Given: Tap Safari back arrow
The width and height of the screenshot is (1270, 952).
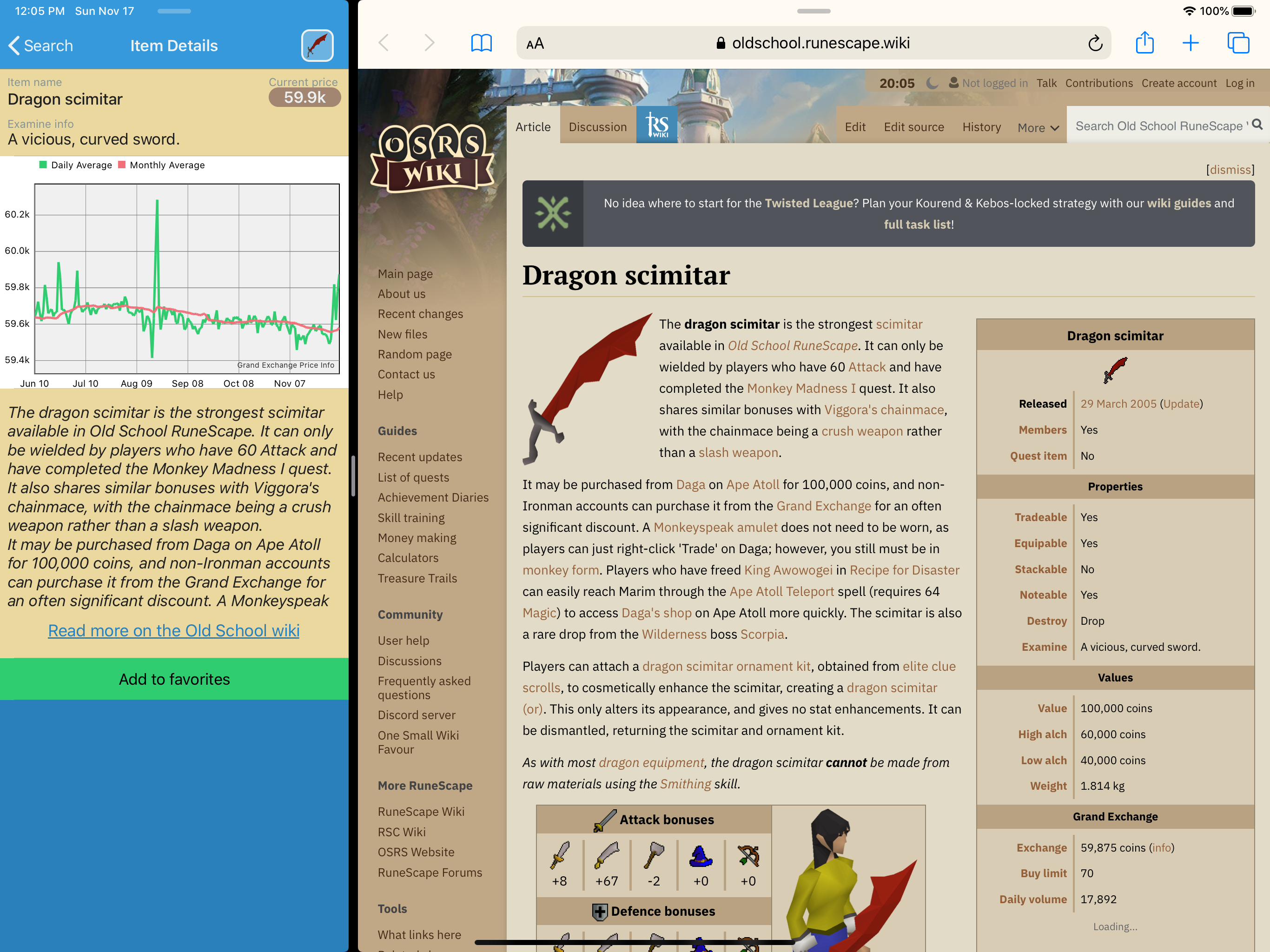Looking at the screenshot, I should click(384, 43).
